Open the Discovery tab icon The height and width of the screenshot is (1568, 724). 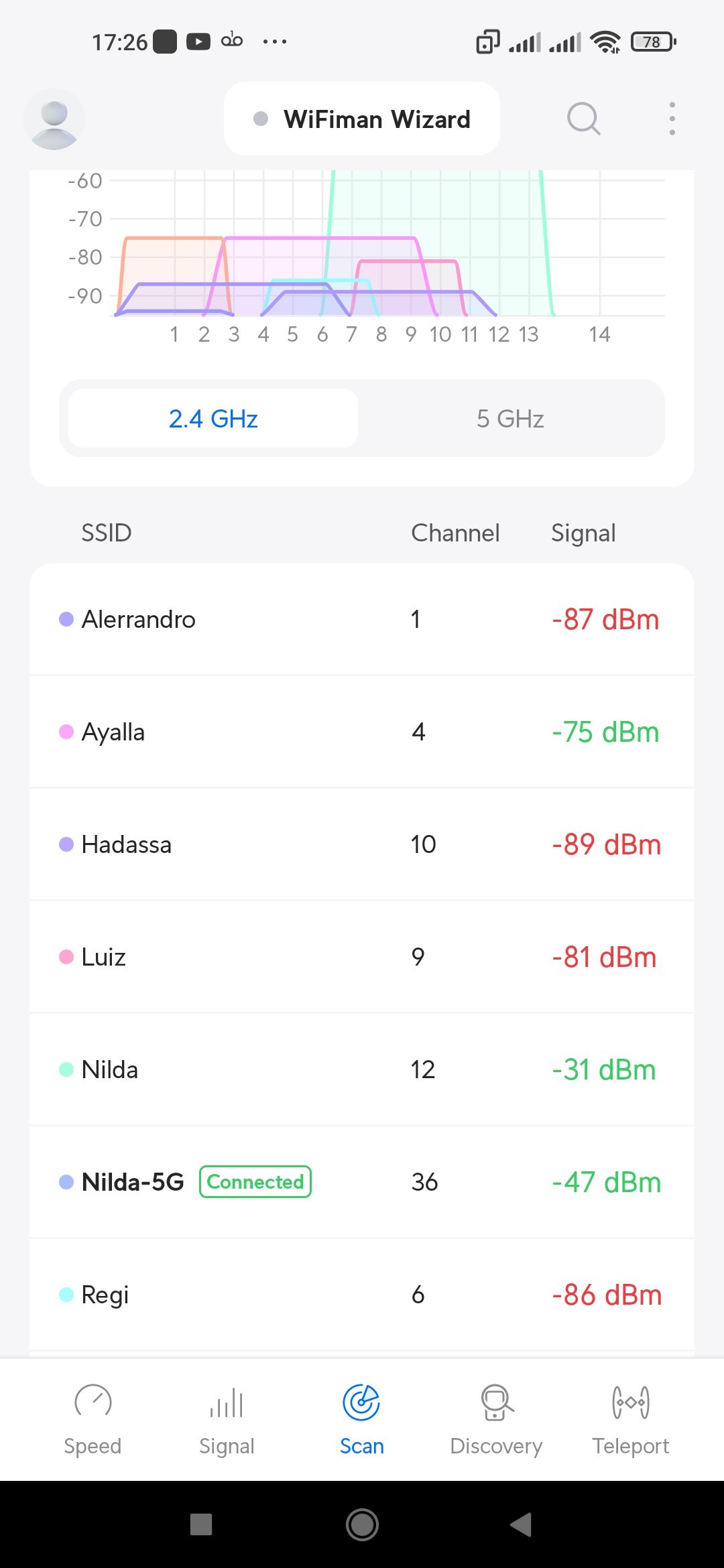click(496, 1402)
